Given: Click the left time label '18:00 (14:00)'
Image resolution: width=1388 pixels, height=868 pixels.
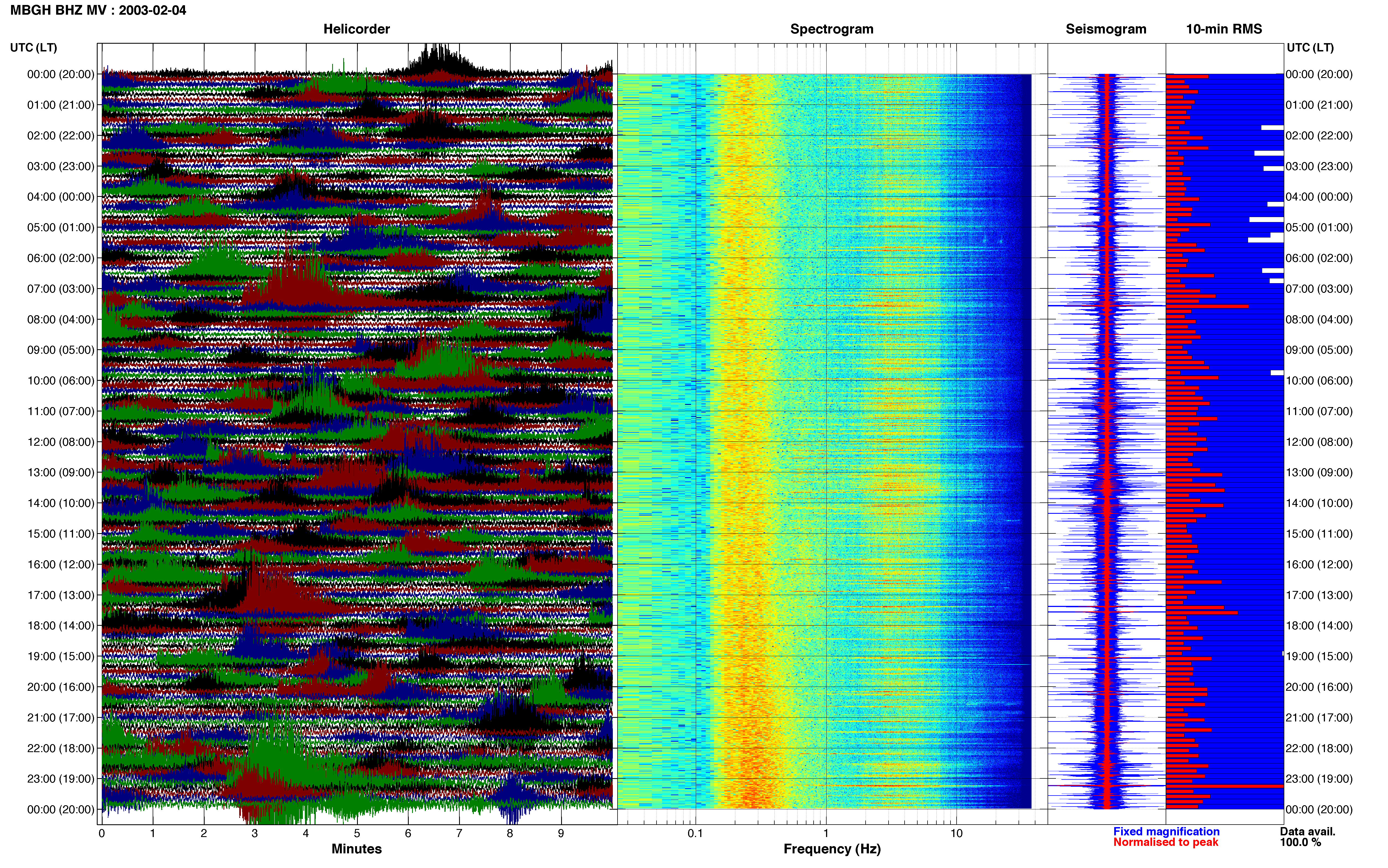Looking at the screenshot, I should point(61,626).
